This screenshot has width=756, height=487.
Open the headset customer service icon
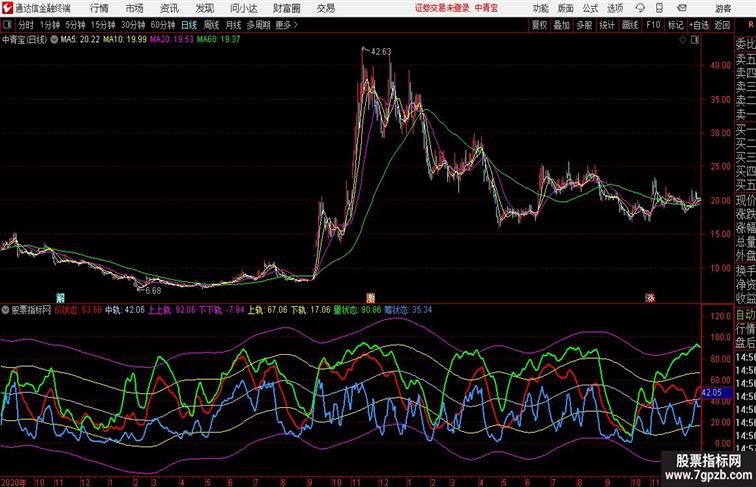pyautogui.click(x=640, y=8)
